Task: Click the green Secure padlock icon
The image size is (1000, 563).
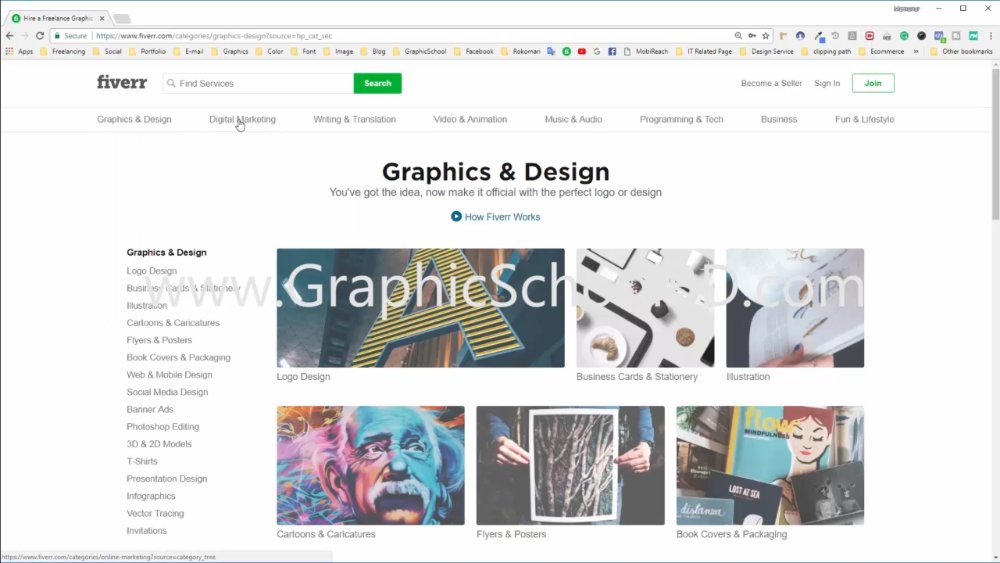Action: [57, 36]
